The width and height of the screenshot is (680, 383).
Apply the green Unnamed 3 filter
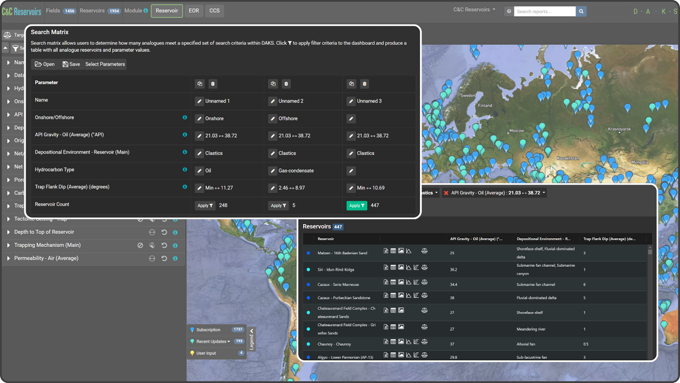(357, 206)
